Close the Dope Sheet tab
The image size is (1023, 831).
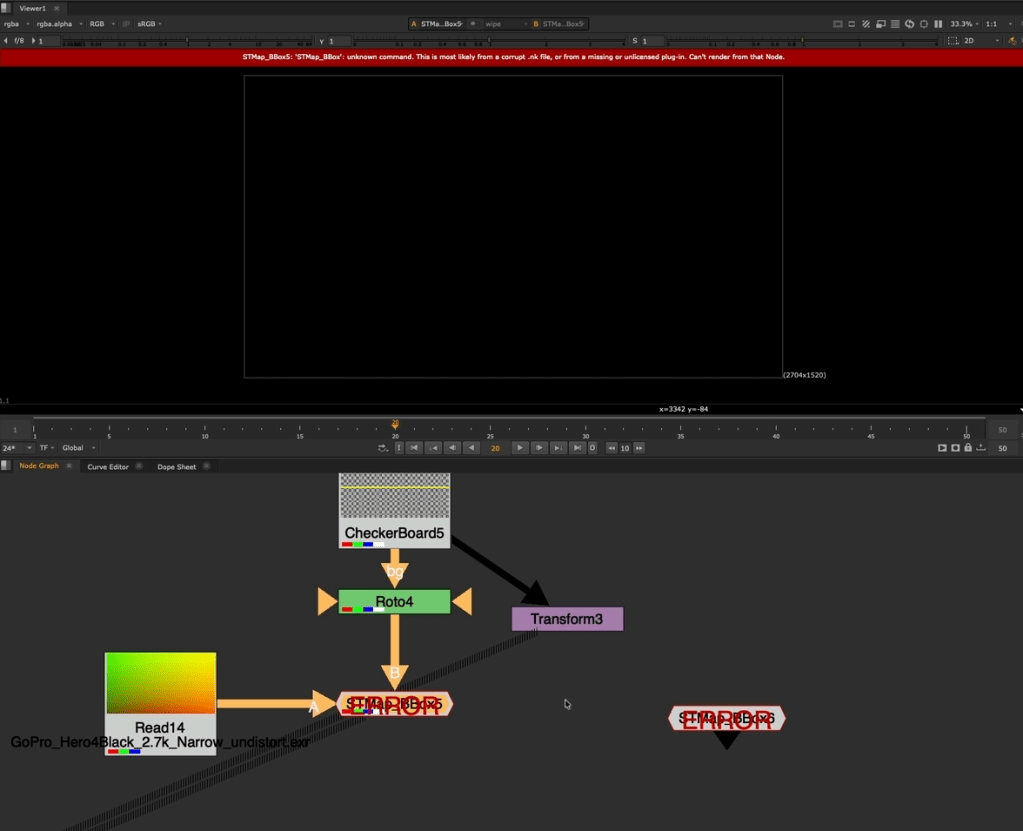pos(207,466)
